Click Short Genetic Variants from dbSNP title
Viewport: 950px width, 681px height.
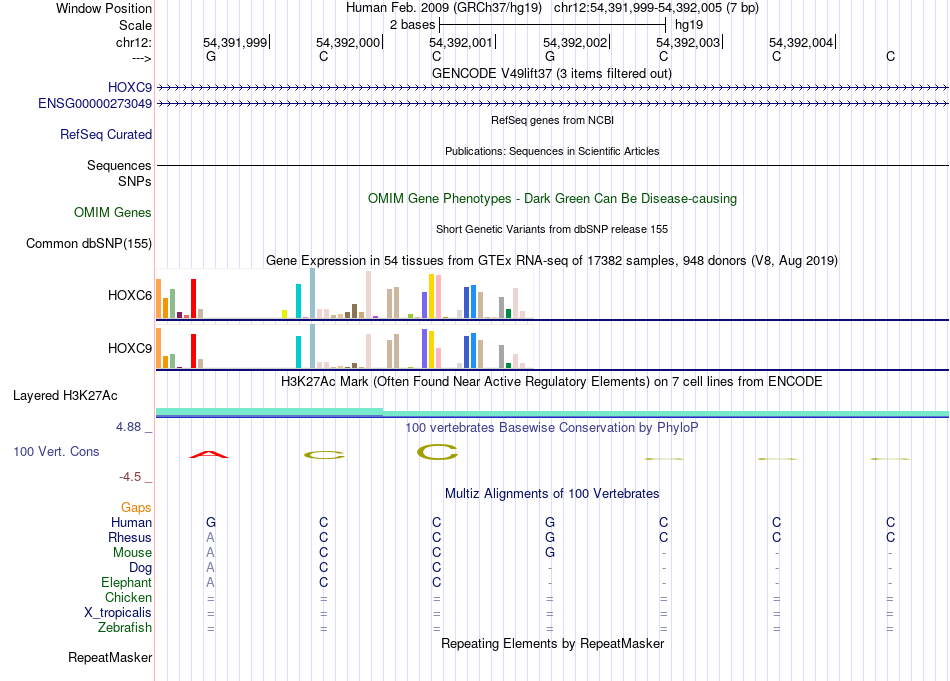[552, 229]
